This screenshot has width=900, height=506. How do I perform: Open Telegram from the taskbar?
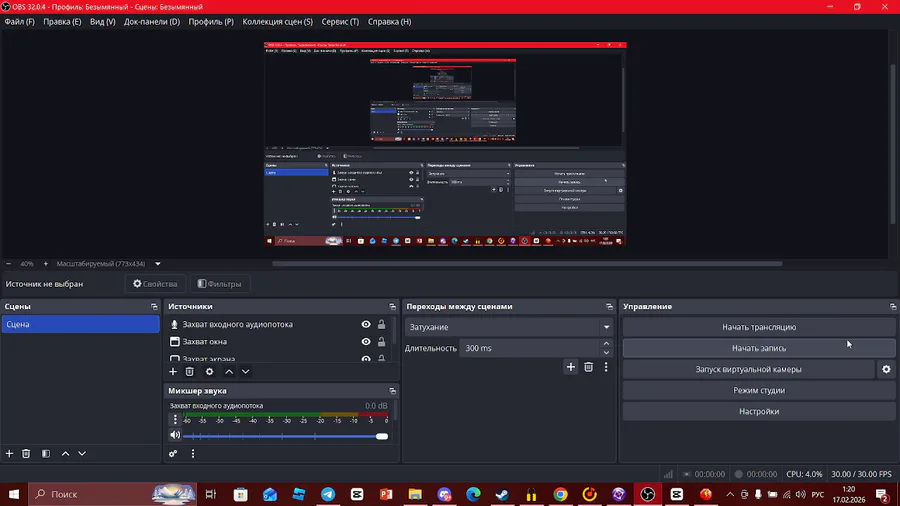click(x=328, y=494)
